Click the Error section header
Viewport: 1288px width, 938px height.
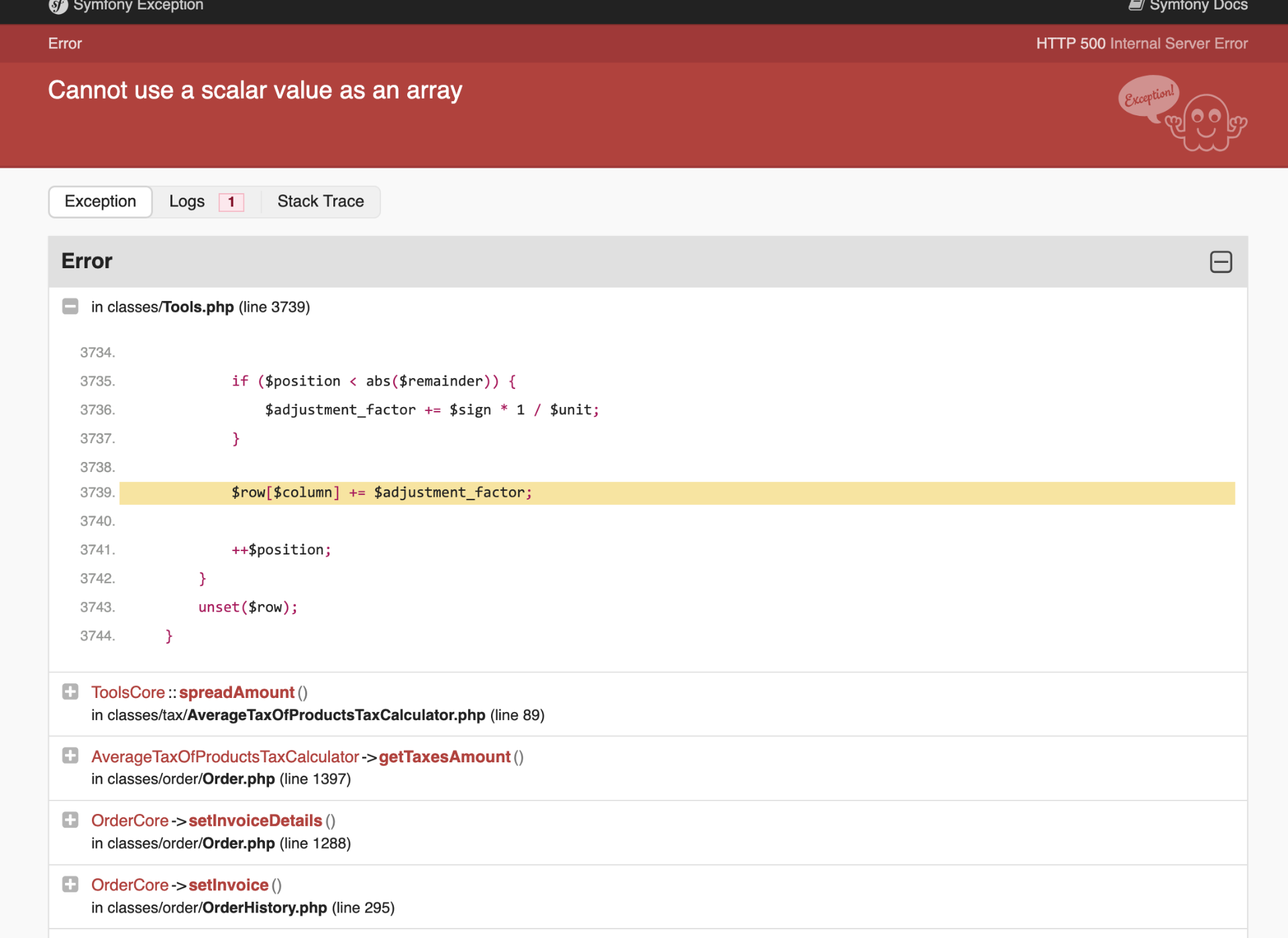pyautogui.click(x=87, y=261)
